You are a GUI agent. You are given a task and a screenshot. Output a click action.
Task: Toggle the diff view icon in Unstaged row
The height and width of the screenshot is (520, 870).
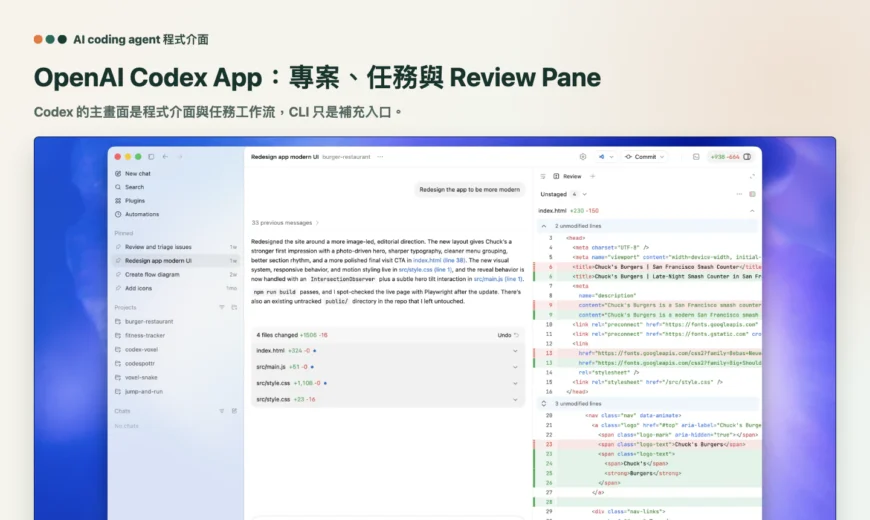coord(752,194)
